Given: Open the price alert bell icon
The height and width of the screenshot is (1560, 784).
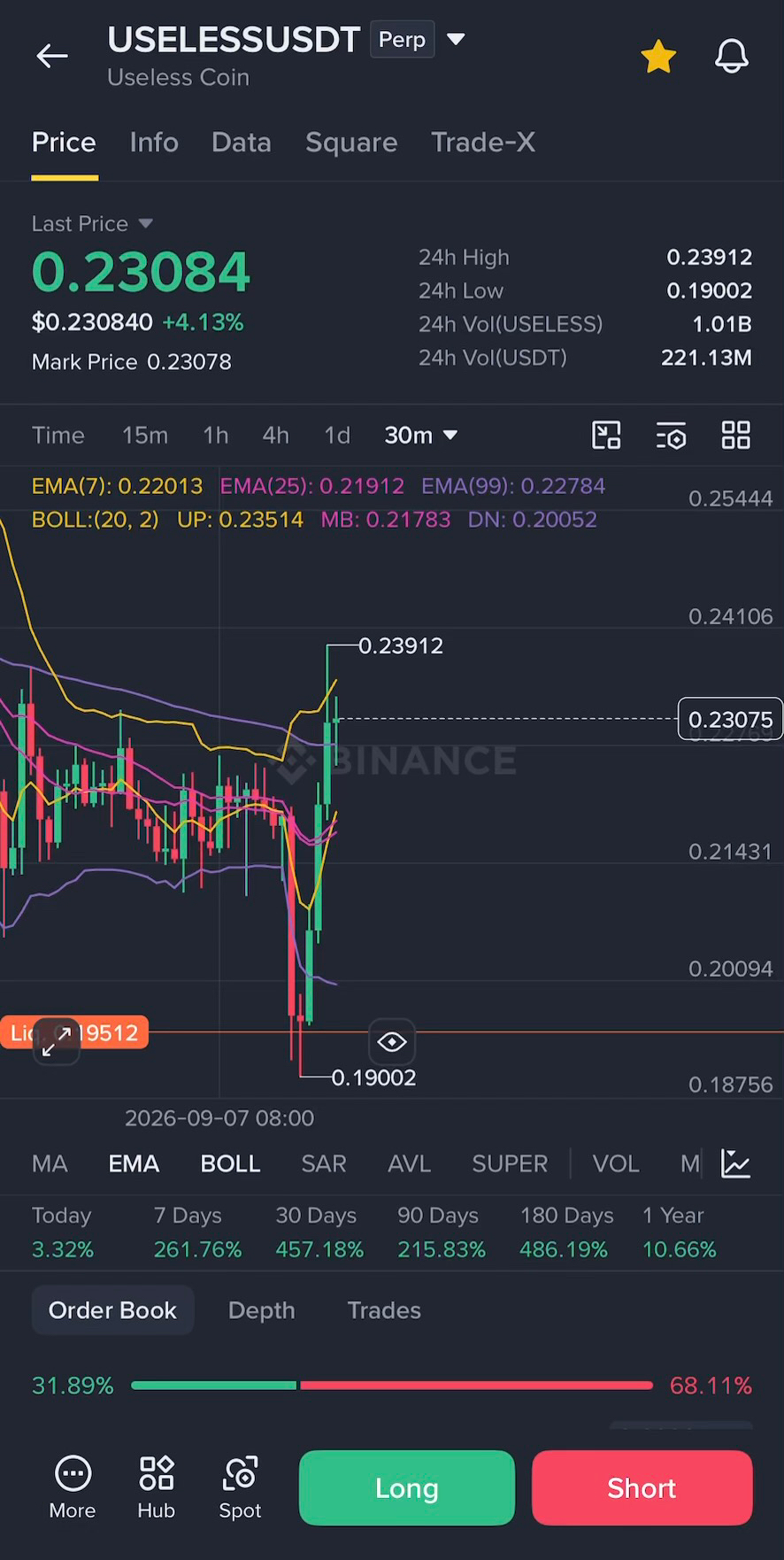Looking at the screenshot, I should [x=732, y=57].
